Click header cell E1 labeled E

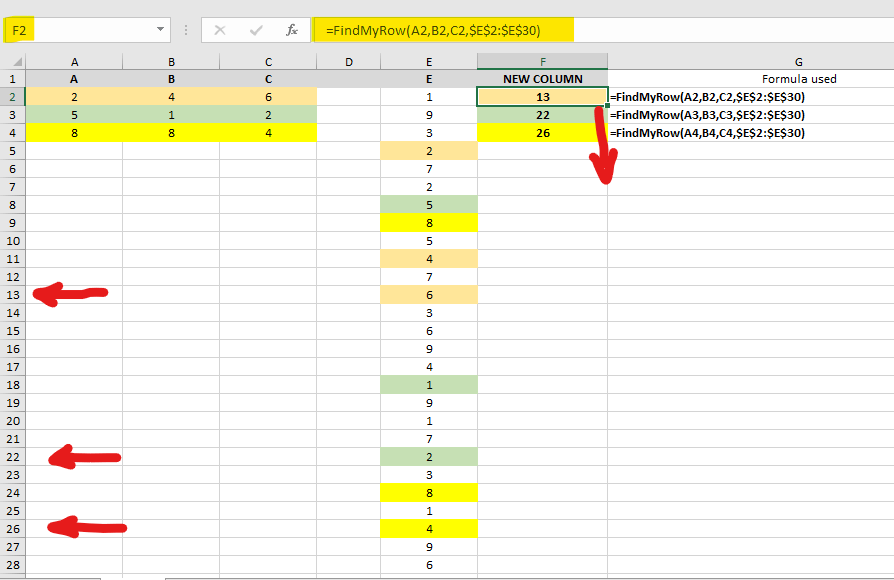click(x=429, y=79)
